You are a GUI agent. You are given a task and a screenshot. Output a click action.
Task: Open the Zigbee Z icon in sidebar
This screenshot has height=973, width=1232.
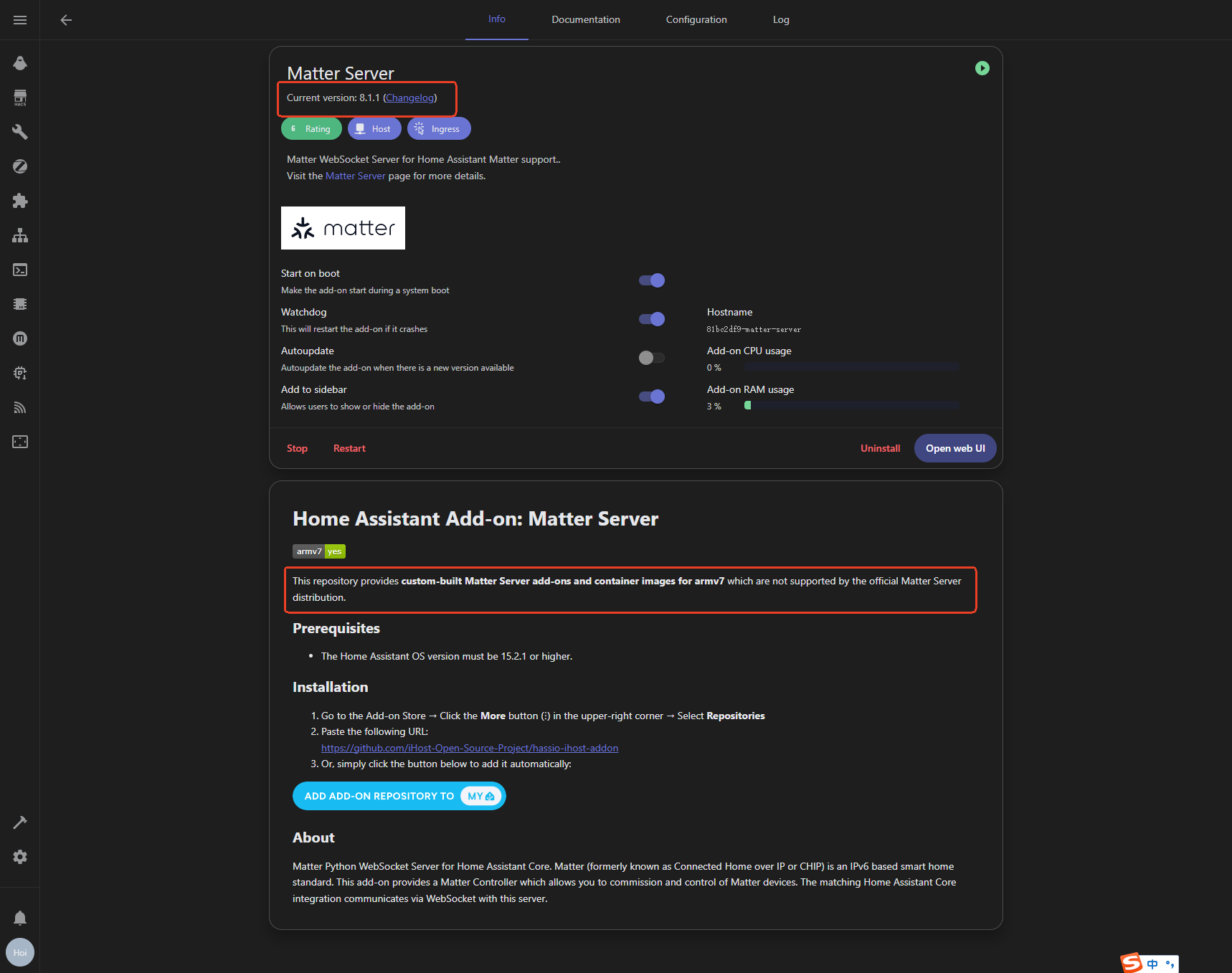click(x=20, y=166)
